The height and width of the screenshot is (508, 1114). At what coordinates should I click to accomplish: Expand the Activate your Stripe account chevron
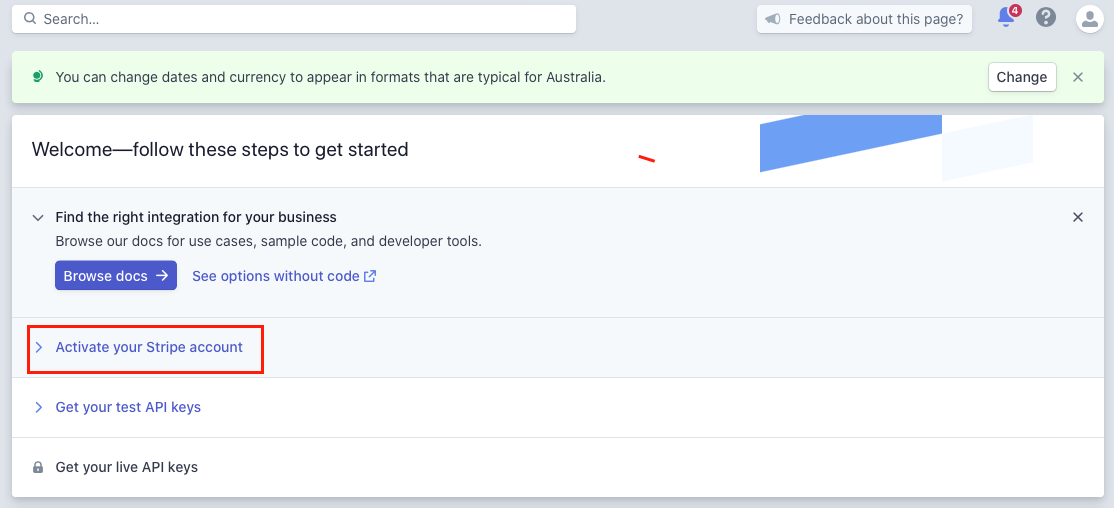click(39, 347)
